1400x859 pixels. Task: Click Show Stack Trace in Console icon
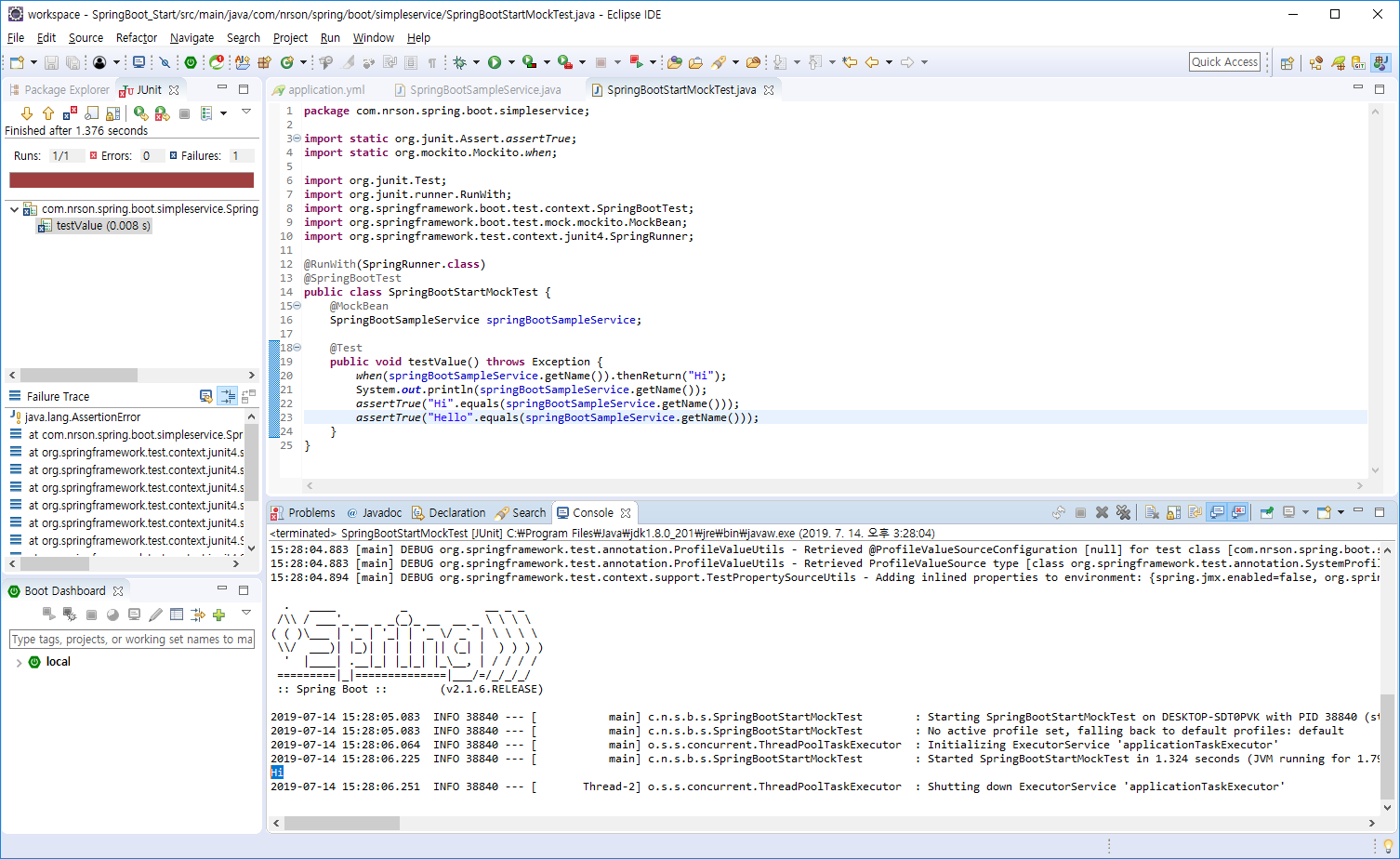pos(206,396)
